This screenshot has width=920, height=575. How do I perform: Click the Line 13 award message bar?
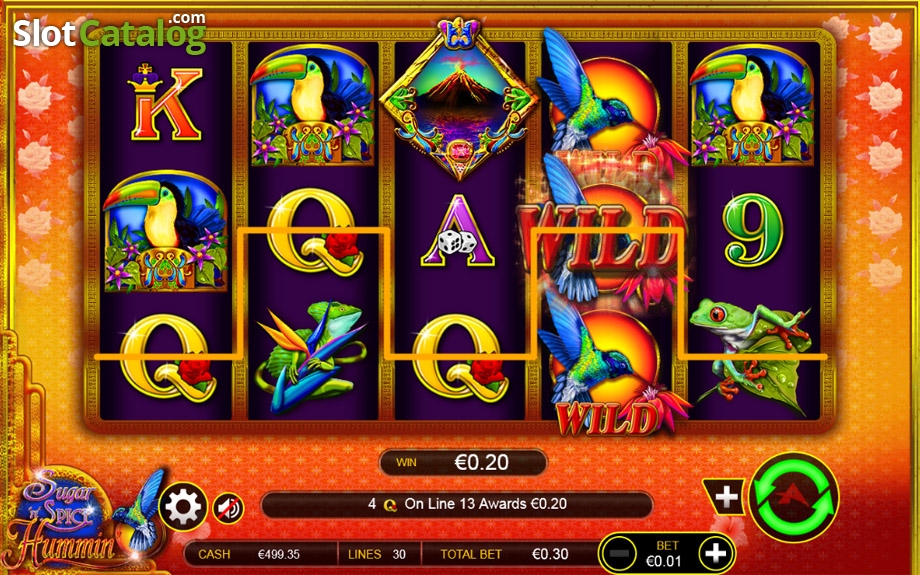click(x=456, y=504)
